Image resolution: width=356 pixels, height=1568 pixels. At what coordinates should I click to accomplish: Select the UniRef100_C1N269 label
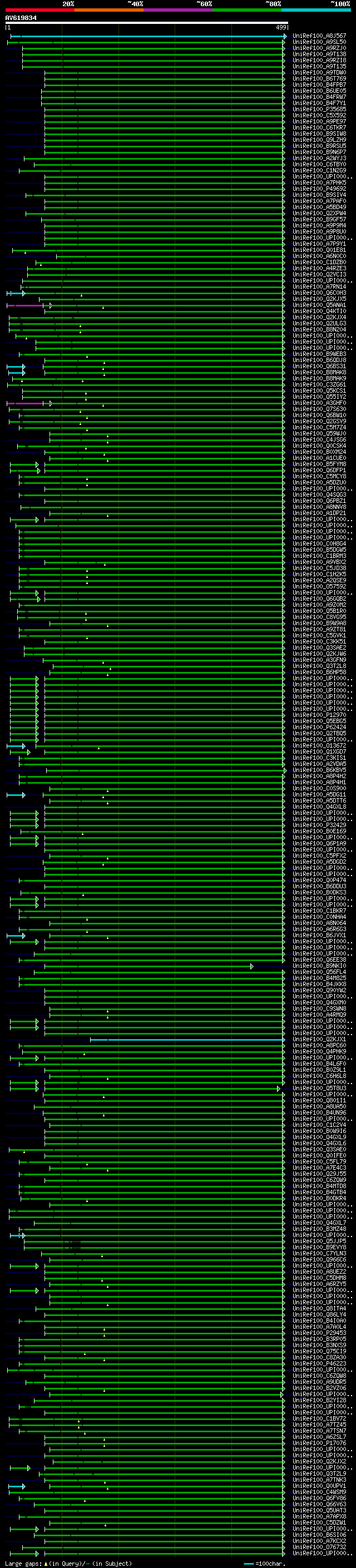tap(319, 170)
